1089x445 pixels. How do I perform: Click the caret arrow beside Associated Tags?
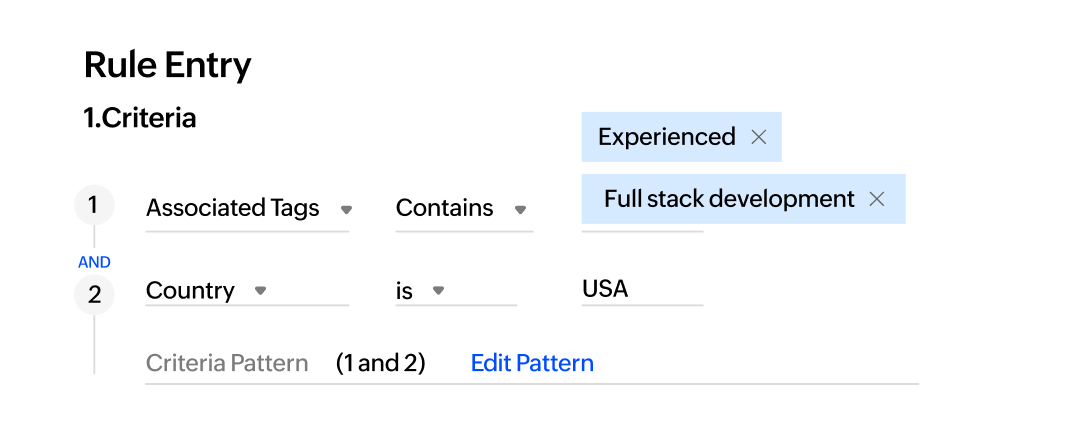pos(347,209)
